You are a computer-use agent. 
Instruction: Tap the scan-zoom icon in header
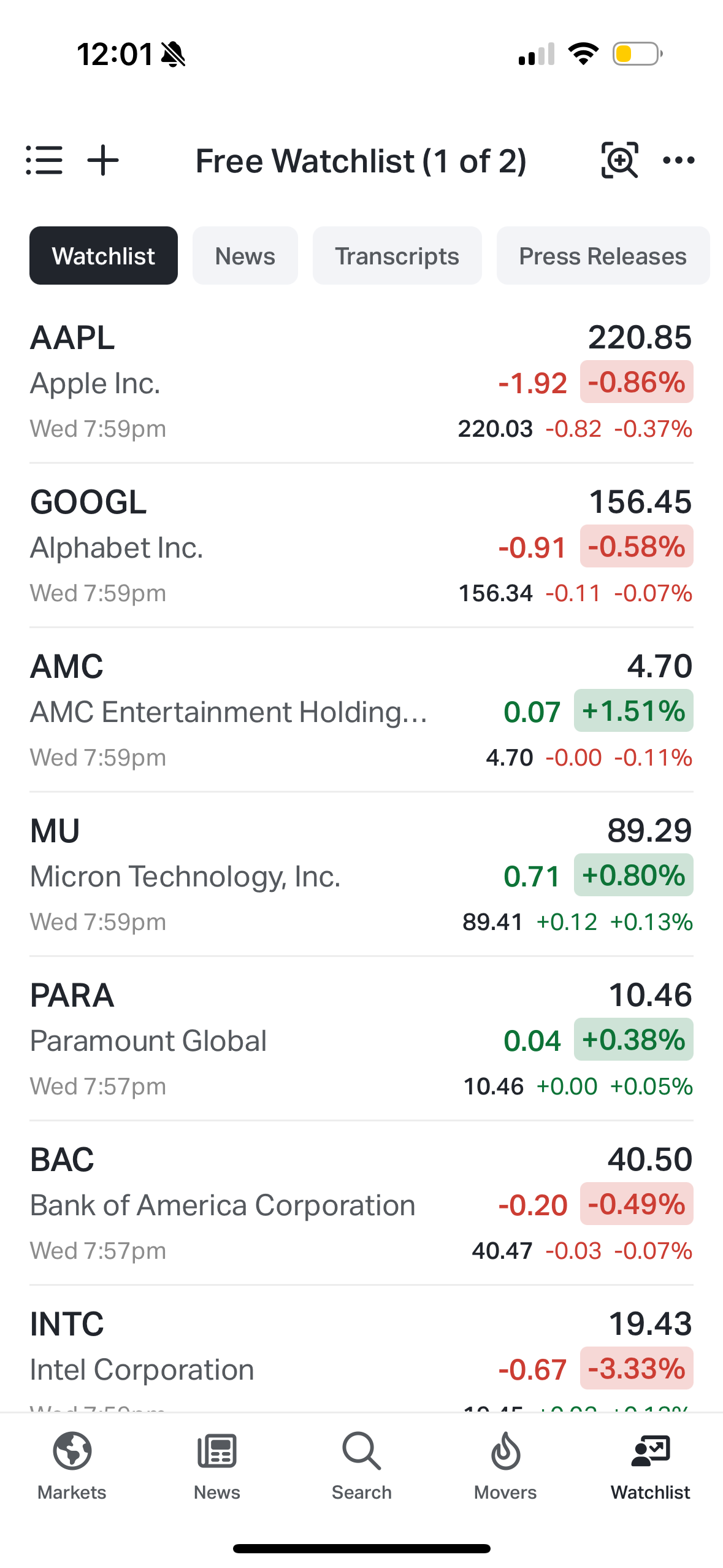coord(619,161)
